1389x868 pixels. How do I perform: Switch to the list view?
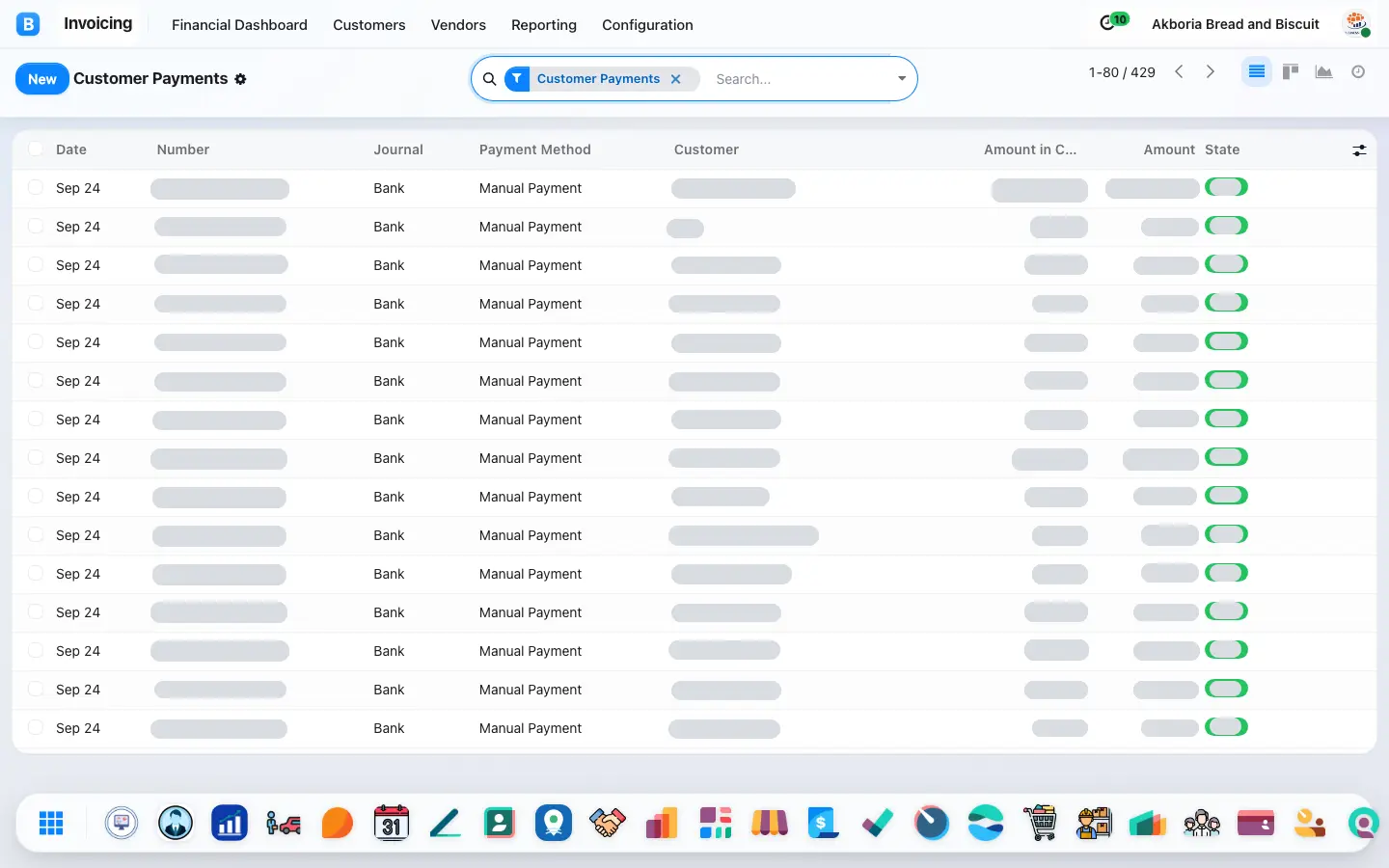[x=1256, y=72]
